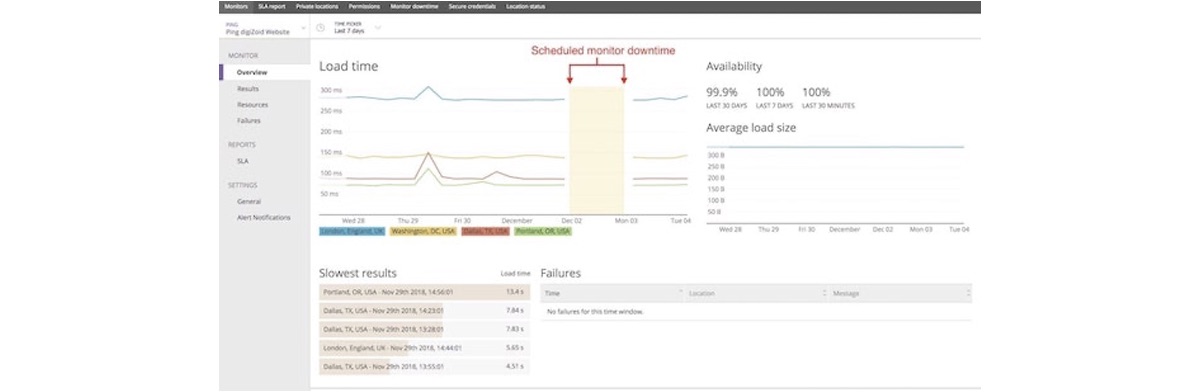1200x392 pixels.
Task: Open Dallas result at 13:28:01
Action: click(425, 329)
